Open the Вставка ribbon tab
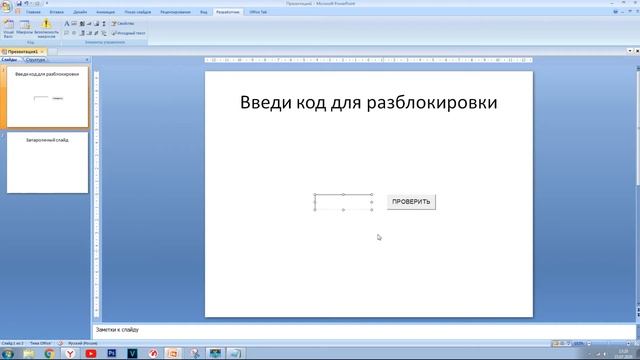Screen dimensions: 640x360 point(57,12)
